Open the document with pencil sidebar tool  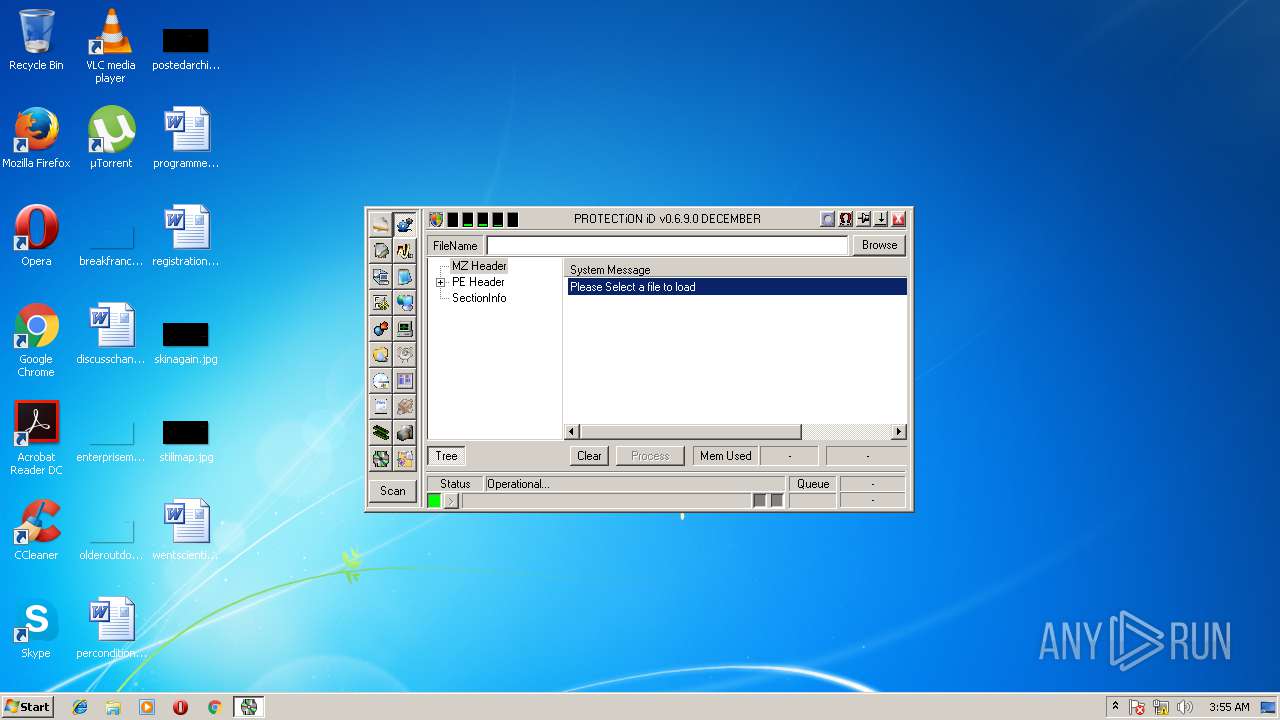tap(381, 250)
